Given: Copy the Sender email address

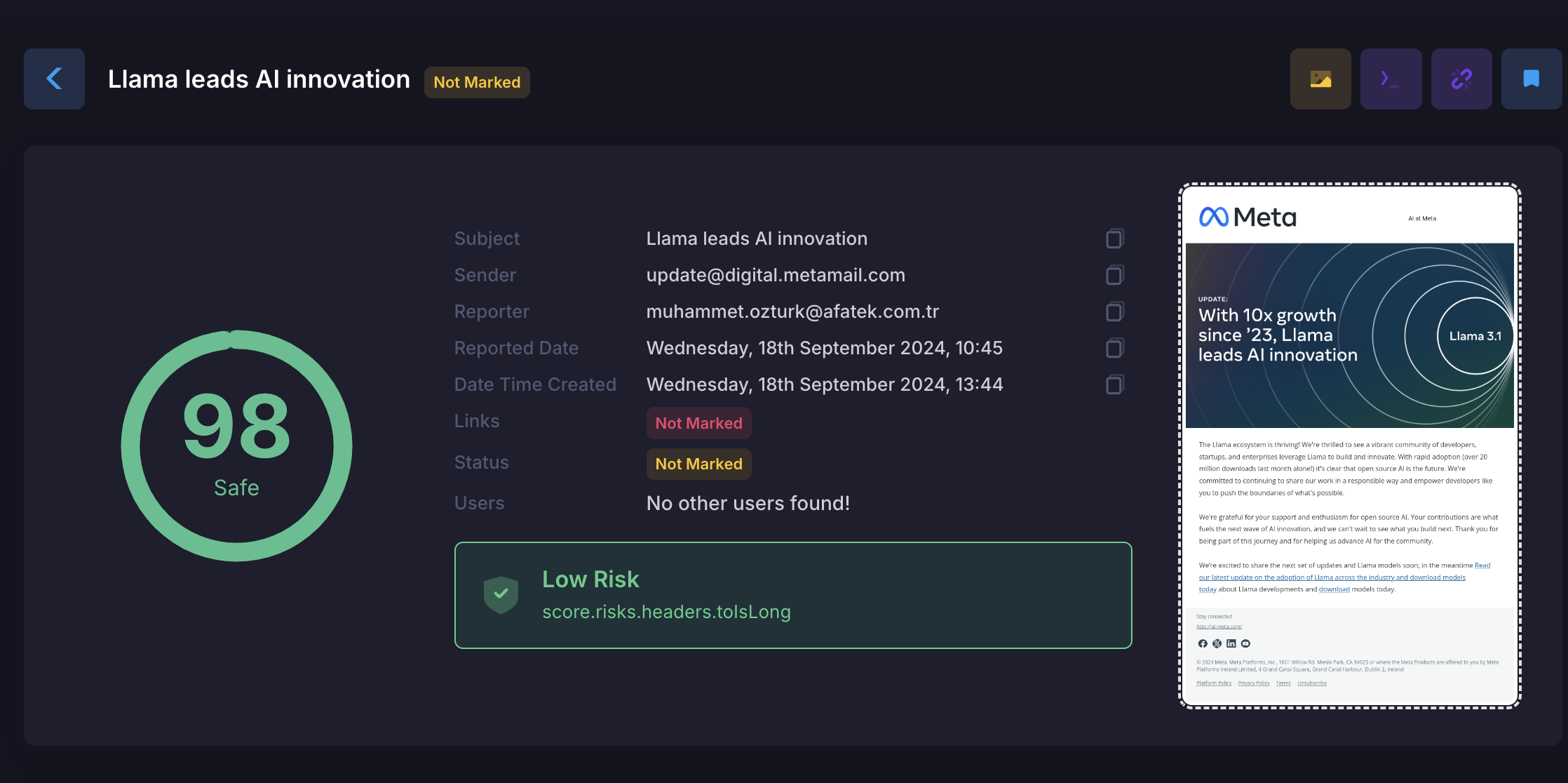Looking at the screenshot, I should tap(1114, 275).
